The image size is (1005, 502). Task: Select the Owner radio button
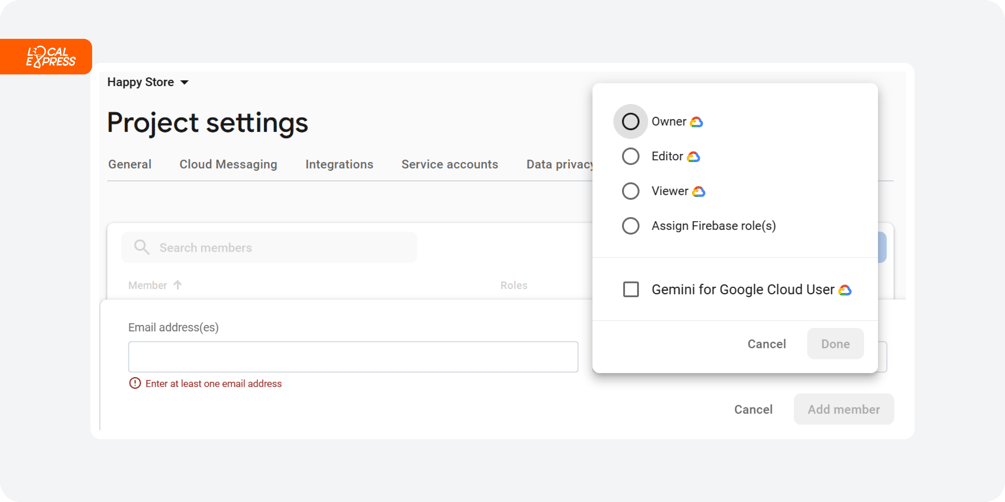coord(631,122)
